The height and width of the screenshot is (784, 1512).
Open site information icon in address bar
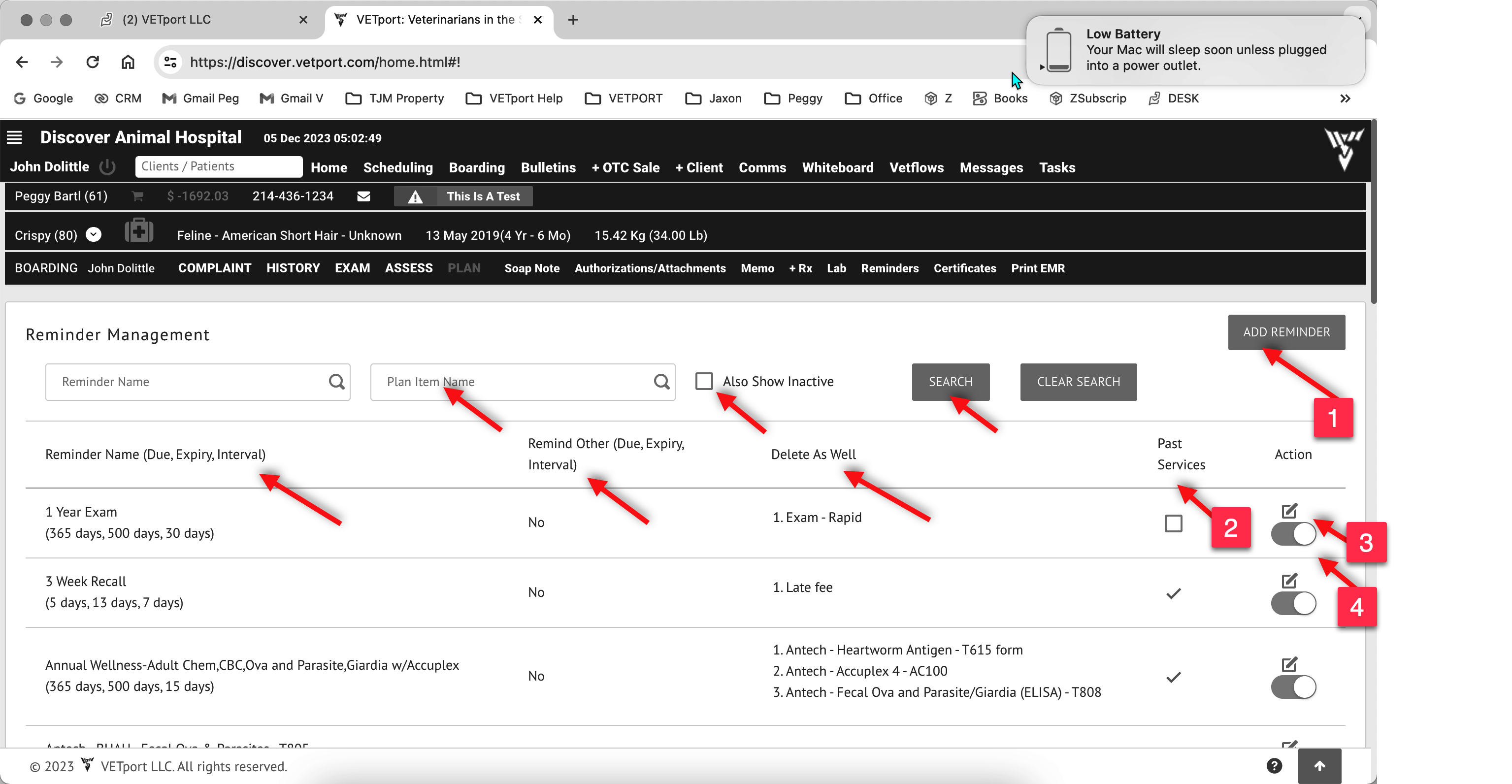pyautogui.click(x=170, y=62)
